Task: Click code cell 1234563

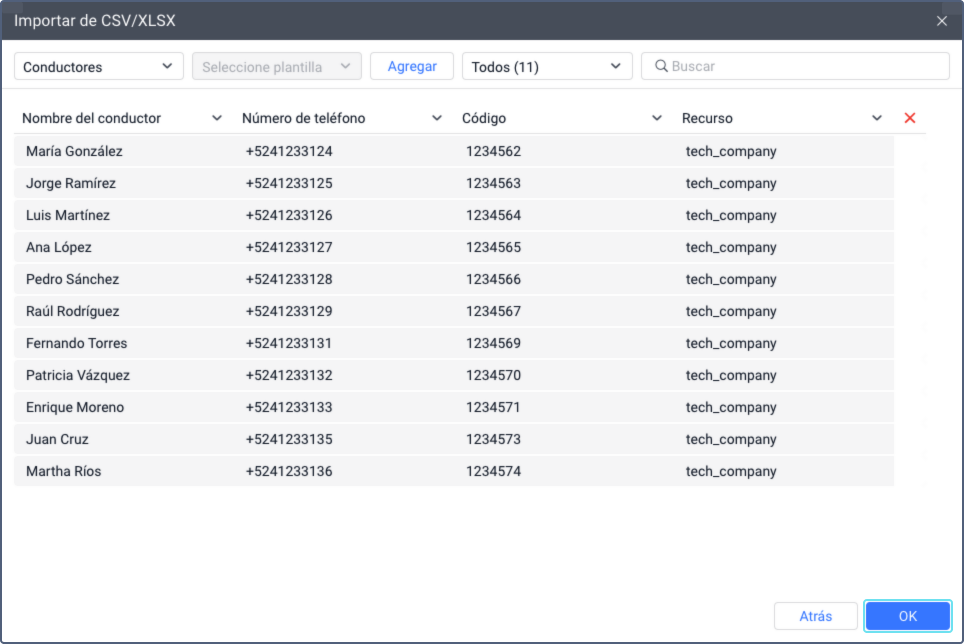Action: pyautogui.click(x=493, y=183)
